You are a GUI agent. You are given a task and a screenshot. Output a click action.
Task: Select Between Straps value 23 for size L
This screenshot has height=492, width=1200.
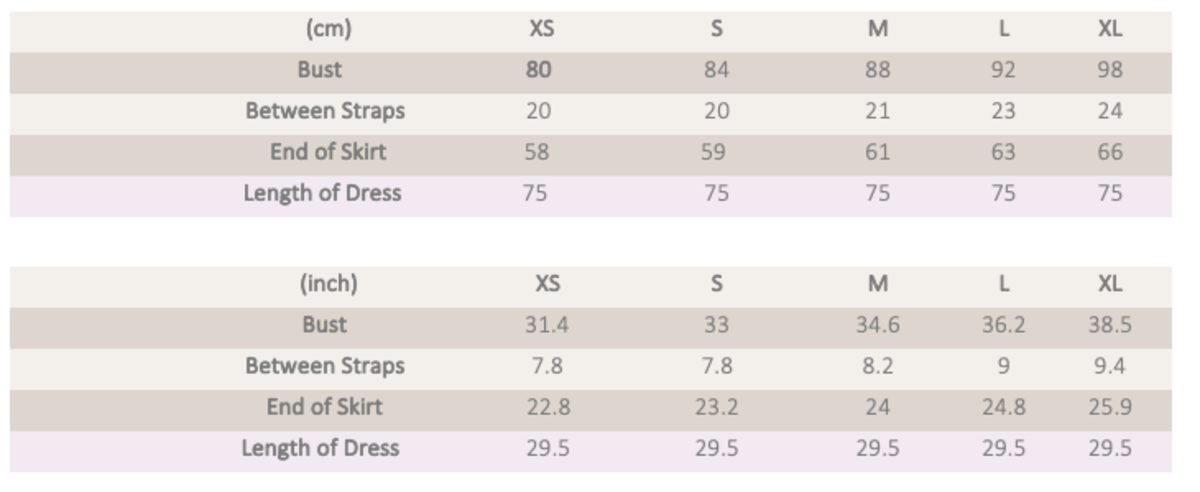click(1003, 111)
